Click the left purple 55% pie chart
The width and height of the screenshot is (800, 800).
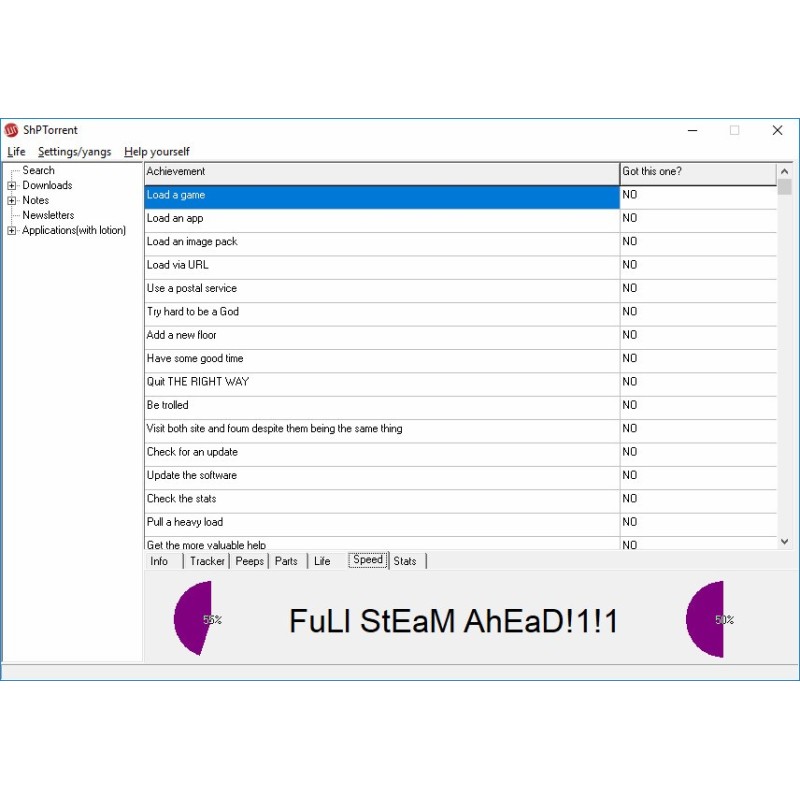point(192,619)
